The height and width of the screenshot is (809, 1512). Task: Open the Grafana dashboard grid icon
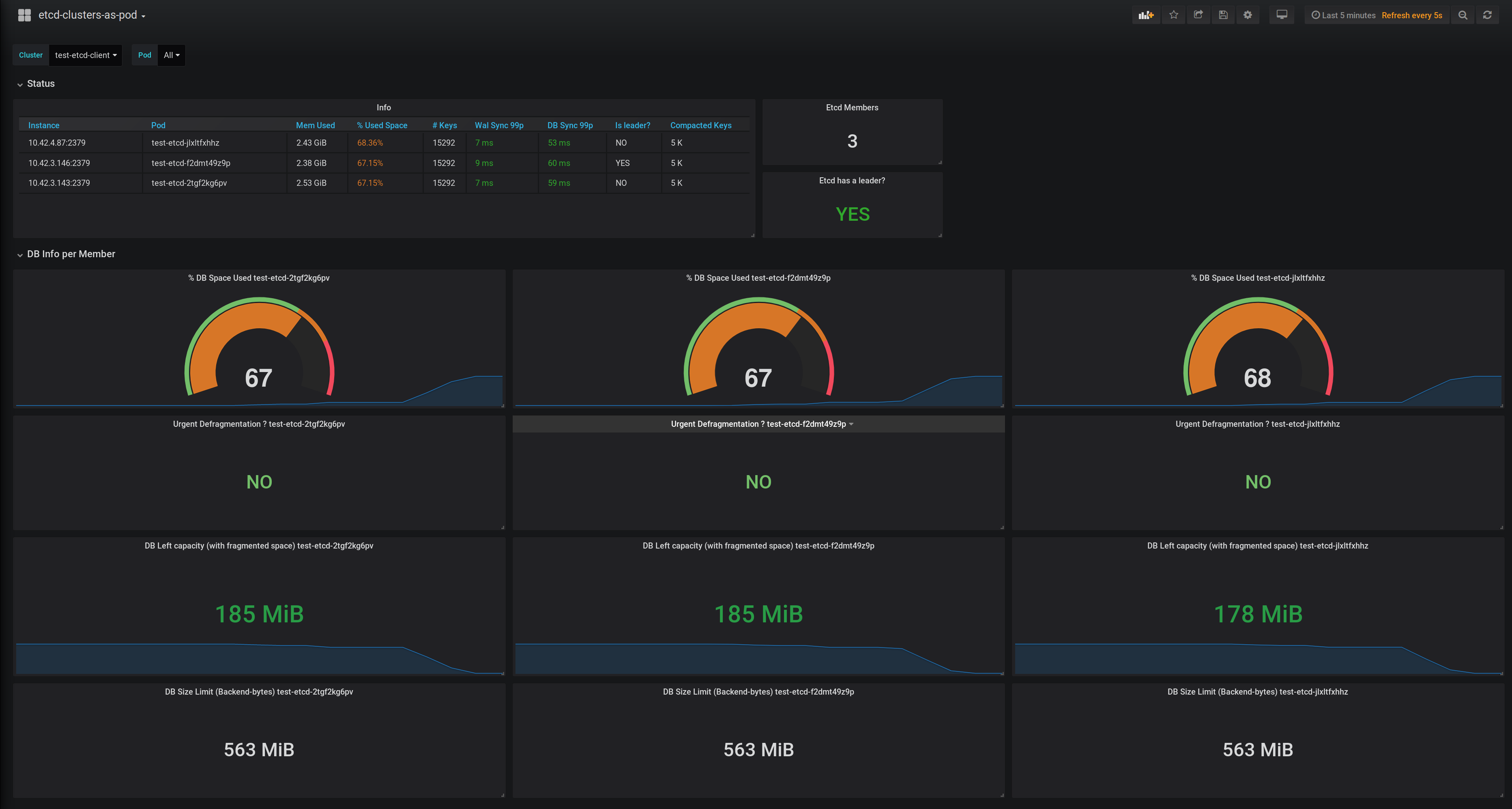point(24,15)
